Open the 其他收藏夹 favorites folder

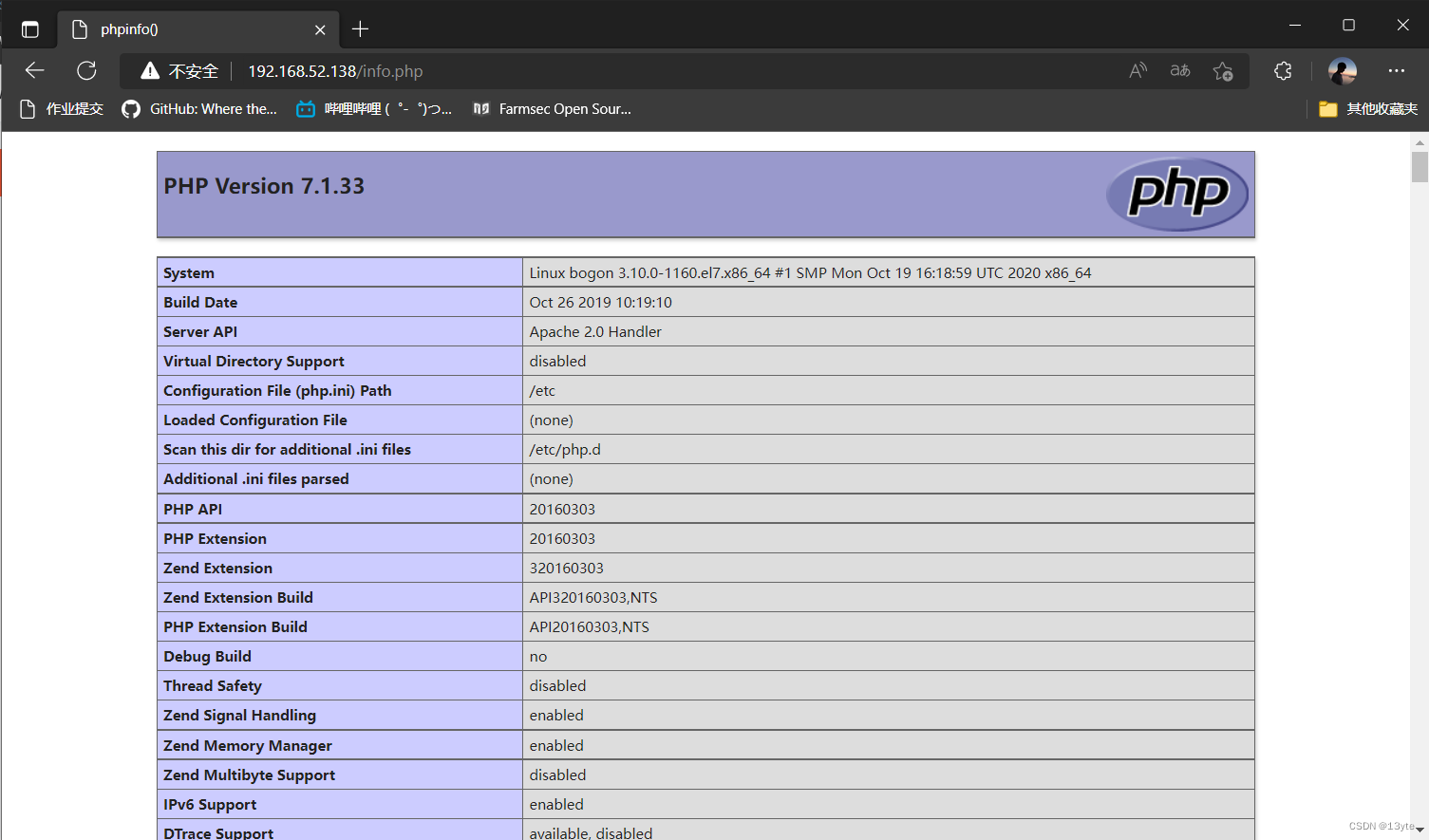coord(1368,108)
